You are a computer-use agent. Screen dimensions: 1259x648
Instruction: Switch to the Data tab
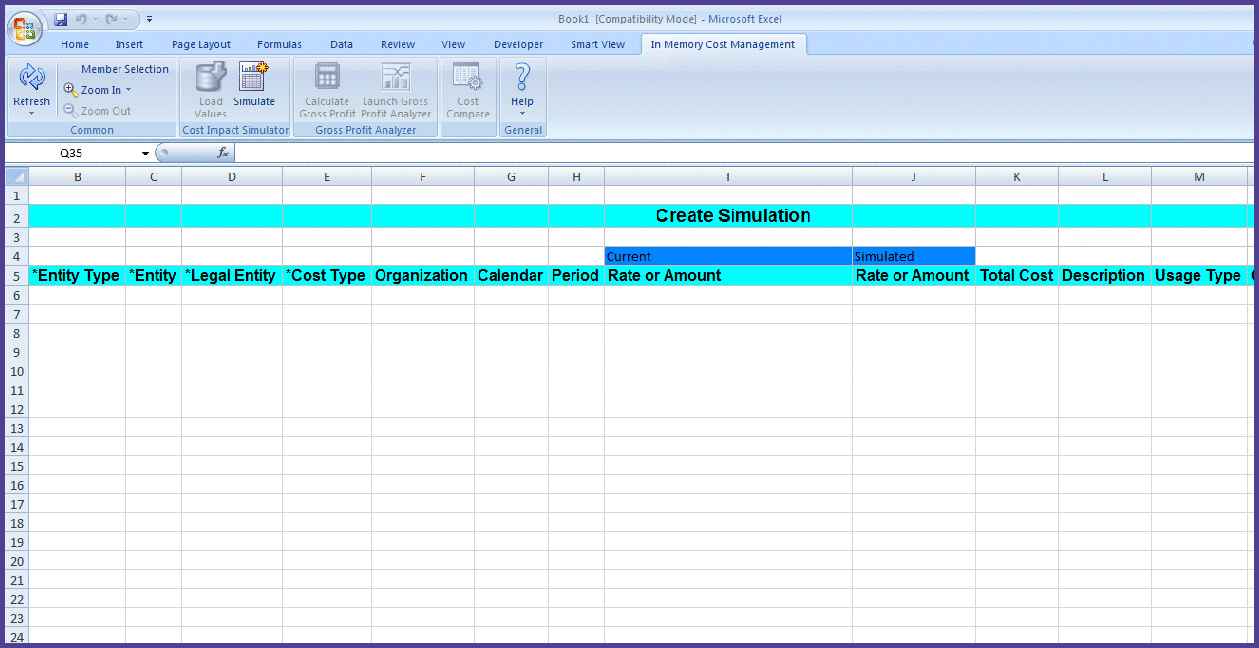(341, 44)
